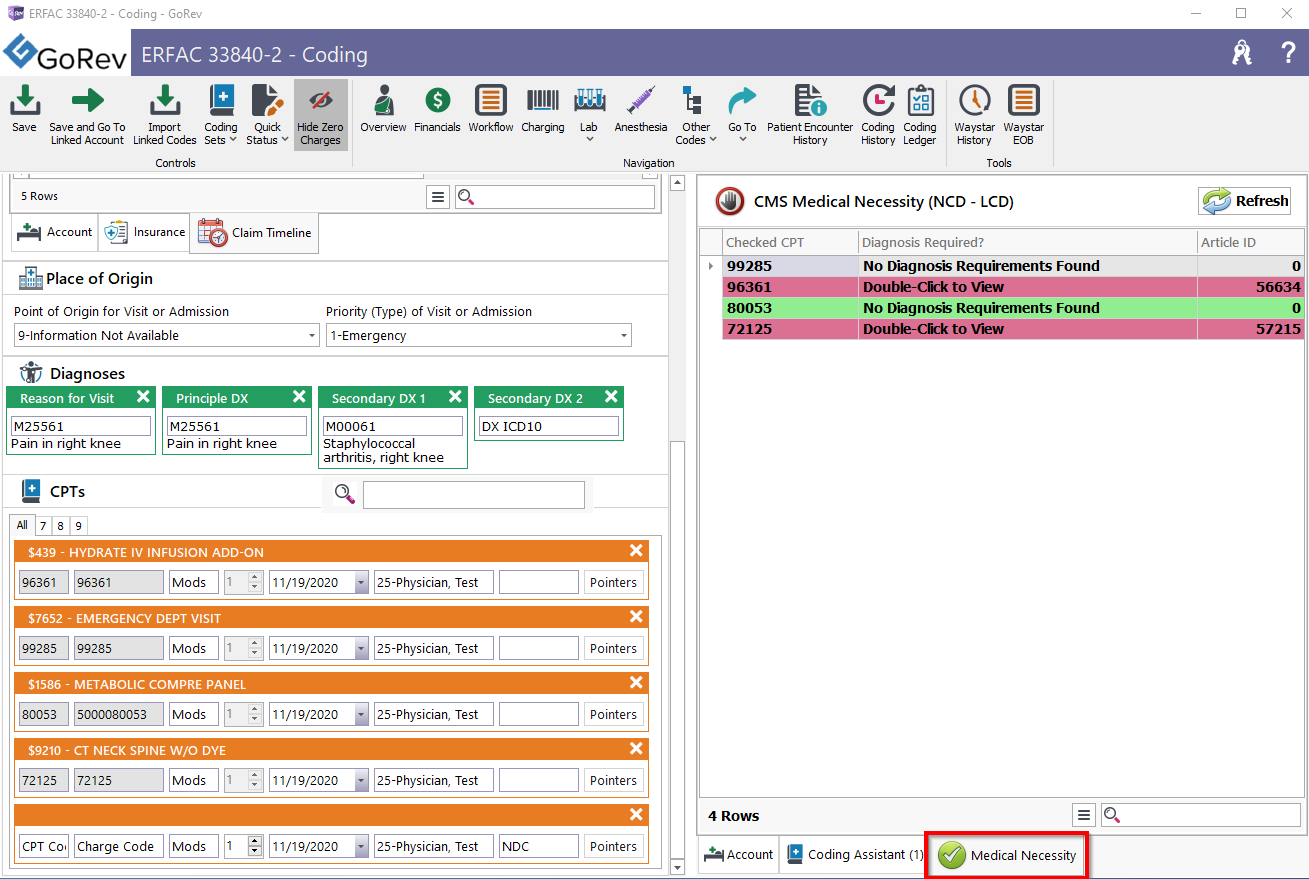Click the CPTs search magnifier icon
The width and height of the screenshot is (1309, 879).
click(x=345, y=493)
